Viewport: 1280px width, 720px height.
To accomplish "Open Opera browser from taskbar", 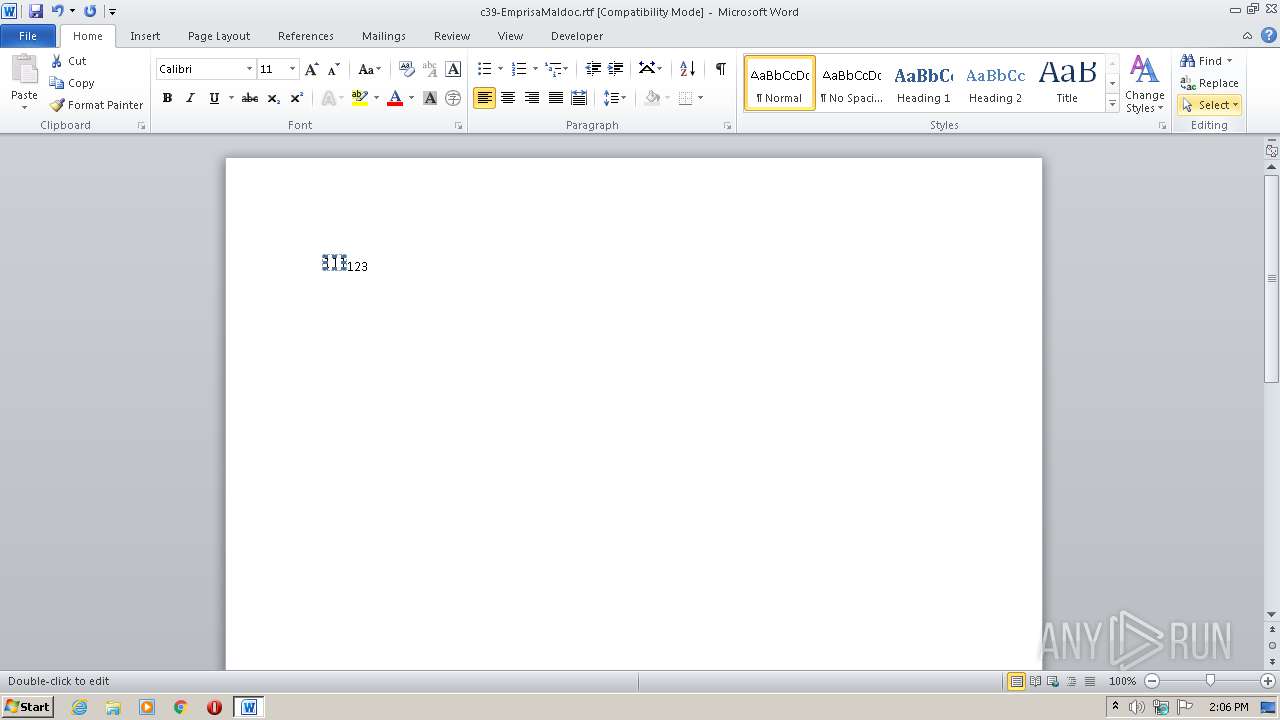I will click(x=214, y=707).
